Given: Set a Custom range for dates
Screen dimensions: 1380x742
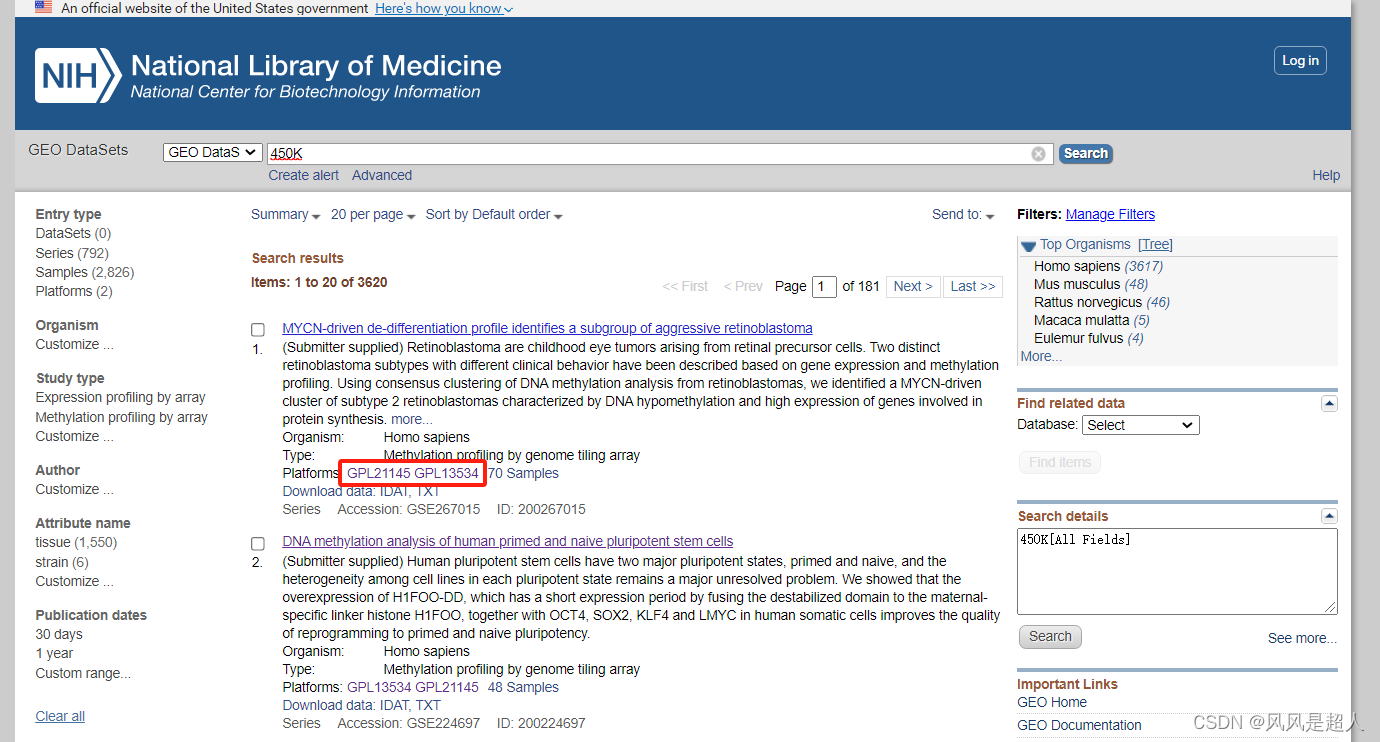Looking at the screenshot, I should (x=83, y=673).
